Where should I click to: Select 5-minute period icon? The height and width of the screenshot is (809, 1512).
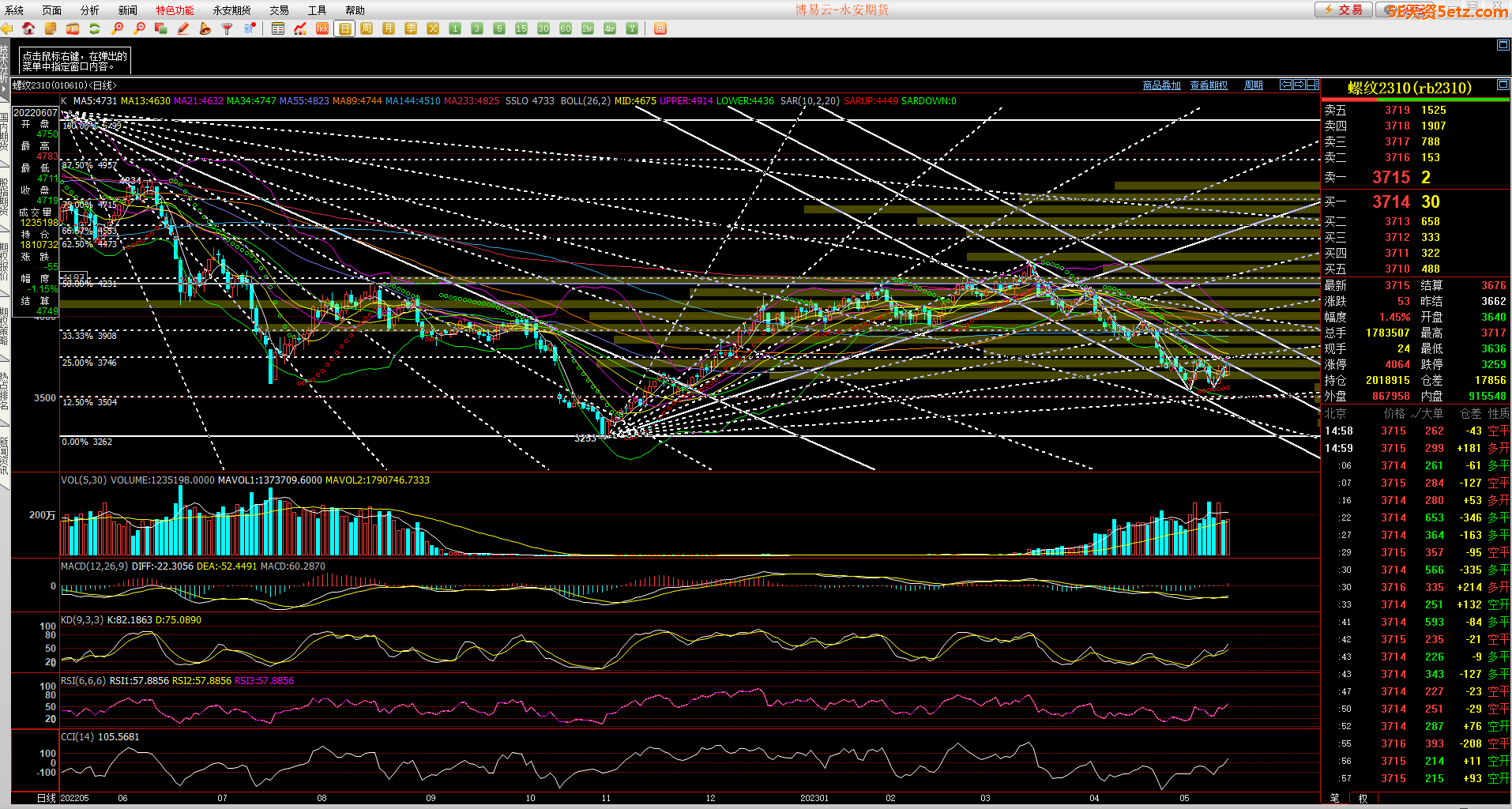[499, 28]
